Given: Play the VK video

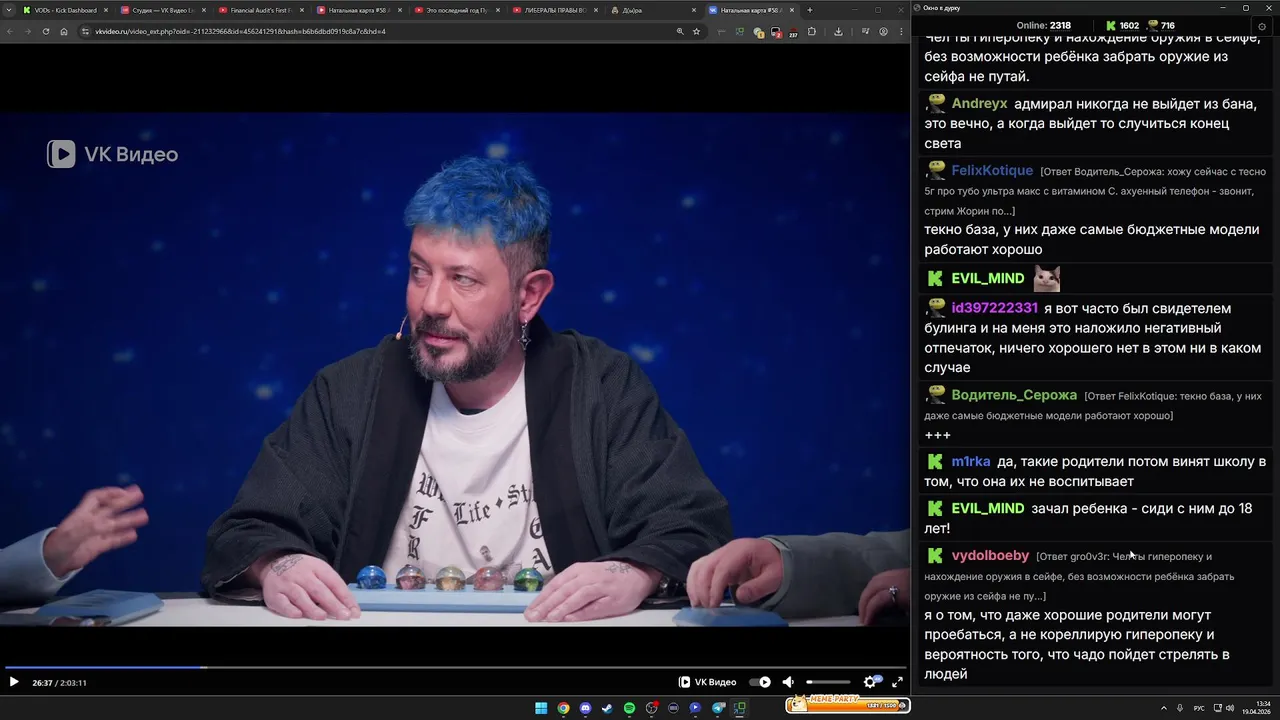Looking at the screenshot, I should [x=14, y=682].
